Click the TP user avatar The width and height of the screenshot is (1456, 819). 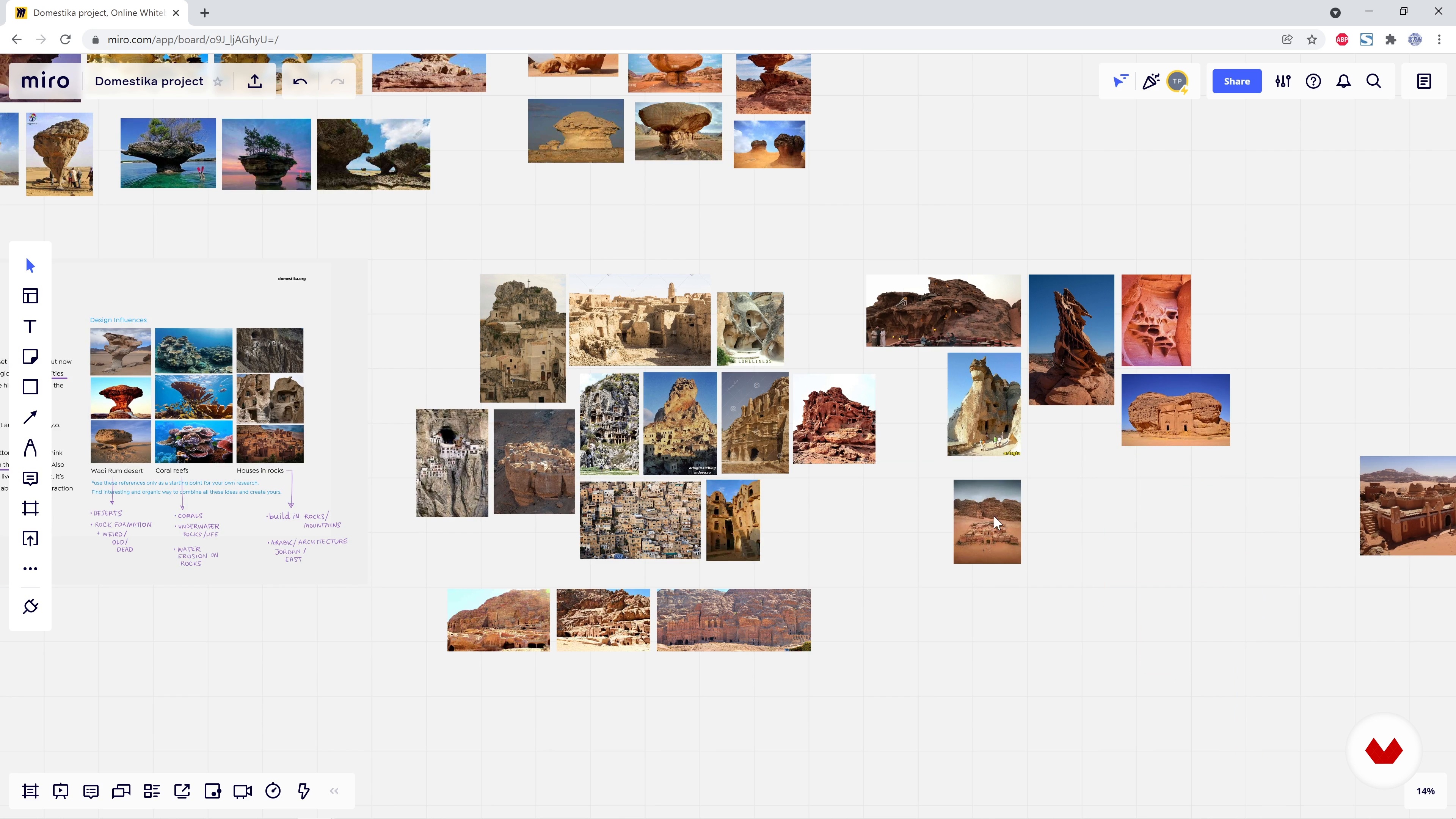1177,82
